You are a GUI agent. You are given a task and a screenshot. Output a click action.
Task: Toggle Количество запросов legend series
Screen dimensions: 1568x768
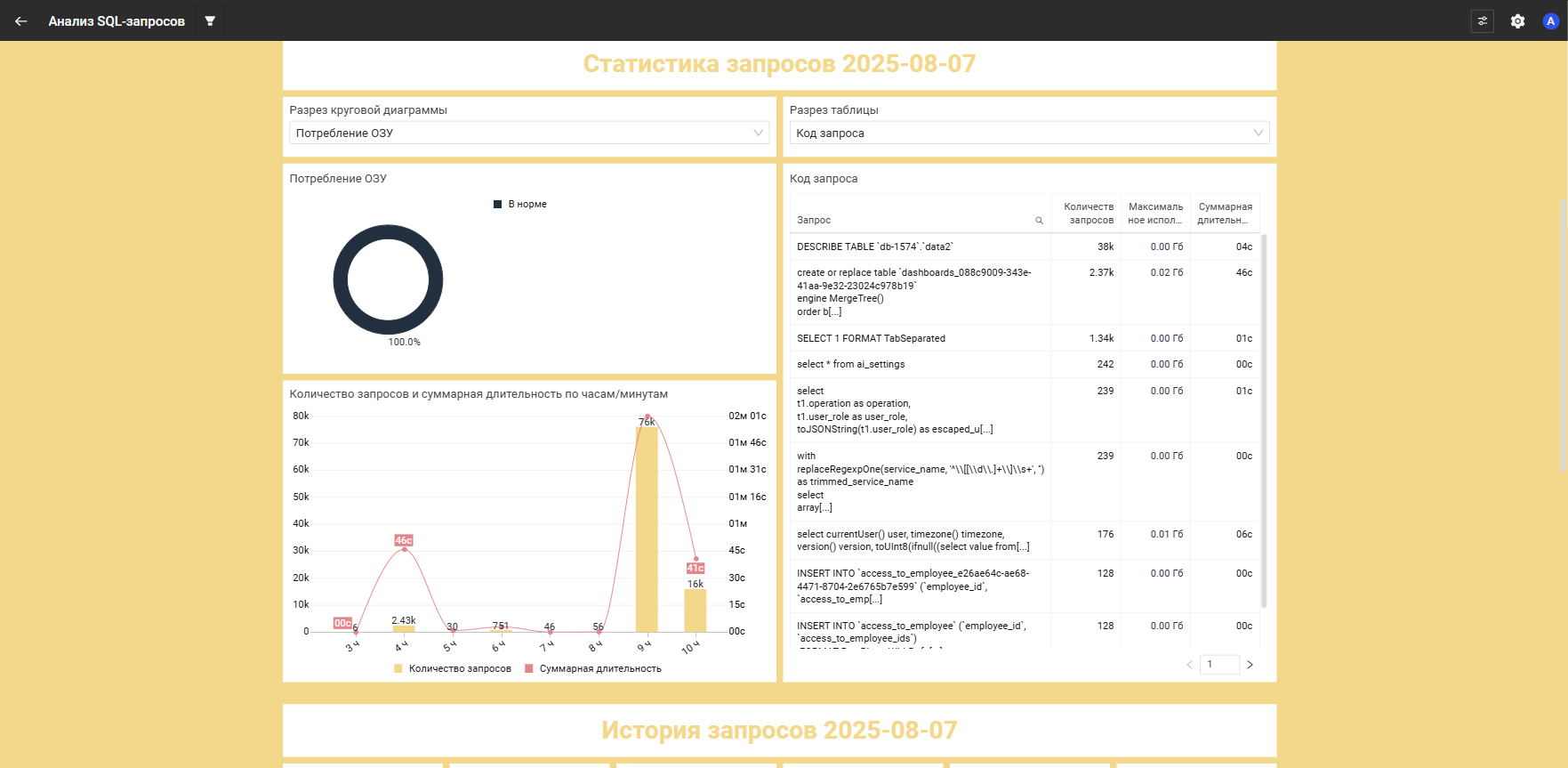(x=452, y=669)
